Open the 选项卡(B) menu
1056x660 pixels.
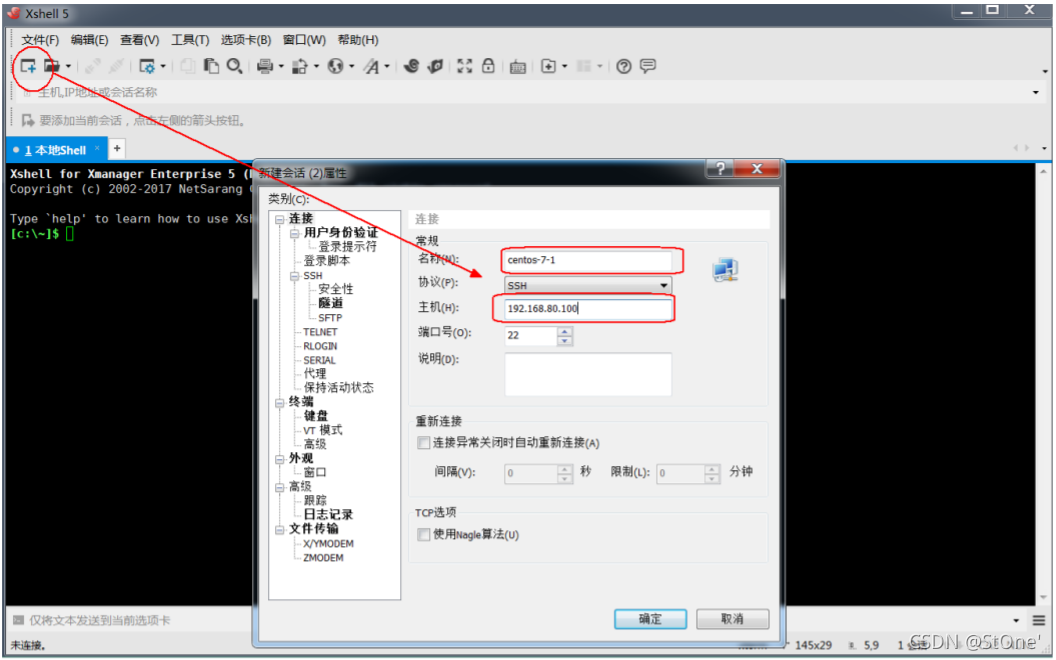(x=246, y=40)
